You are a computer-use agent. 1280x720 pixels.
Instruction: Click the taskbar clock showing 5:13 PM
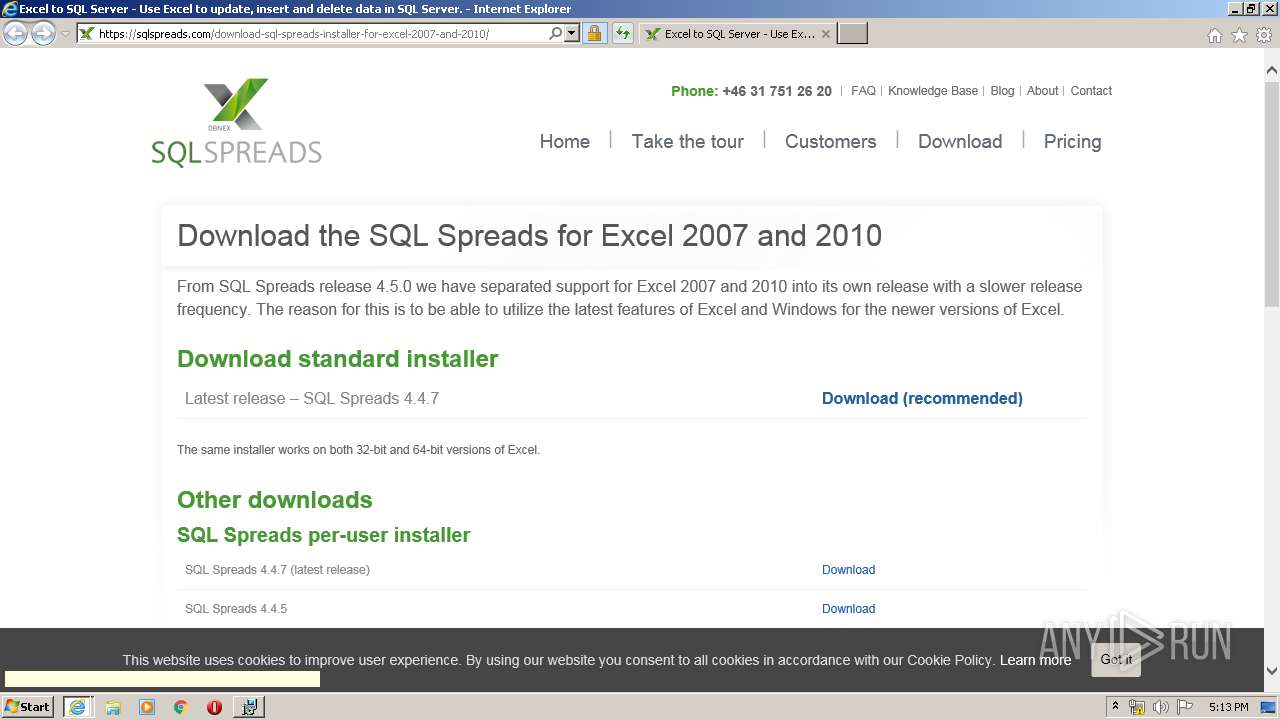tap(1228, 707)
